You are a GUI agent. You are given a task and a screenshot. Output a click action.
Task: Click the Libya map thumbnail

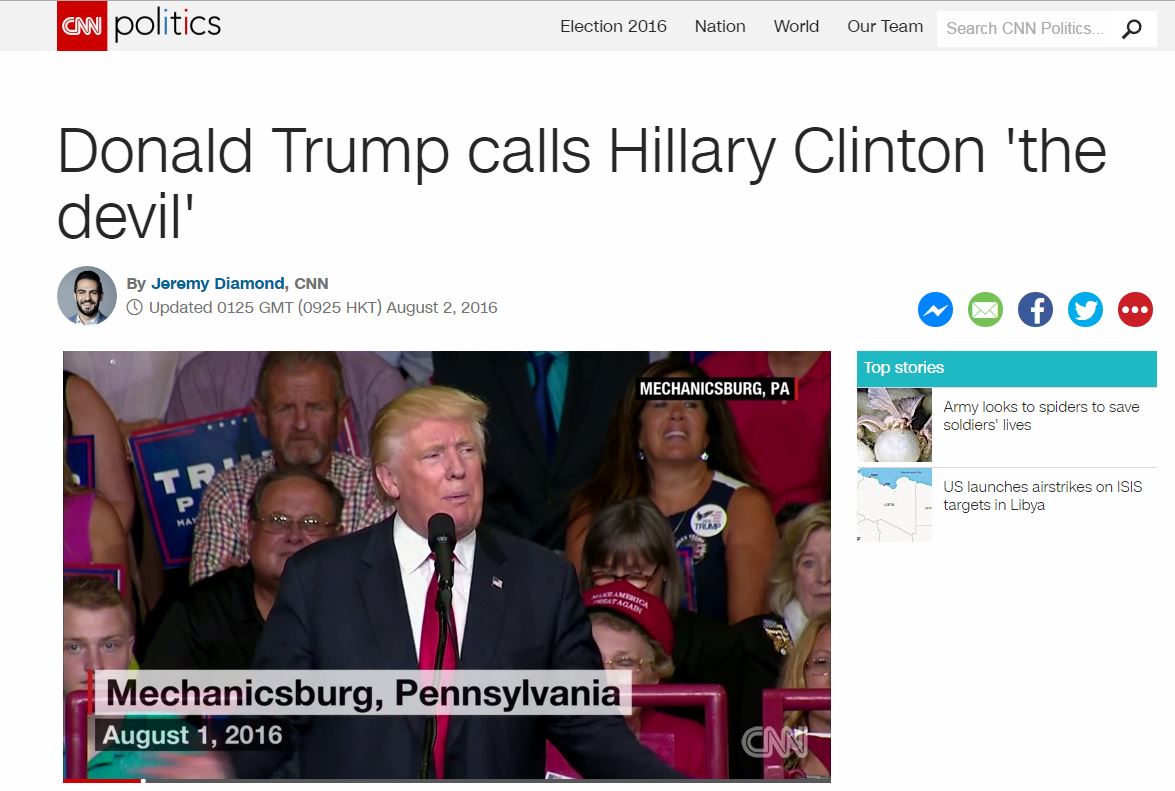pos(894,505)
